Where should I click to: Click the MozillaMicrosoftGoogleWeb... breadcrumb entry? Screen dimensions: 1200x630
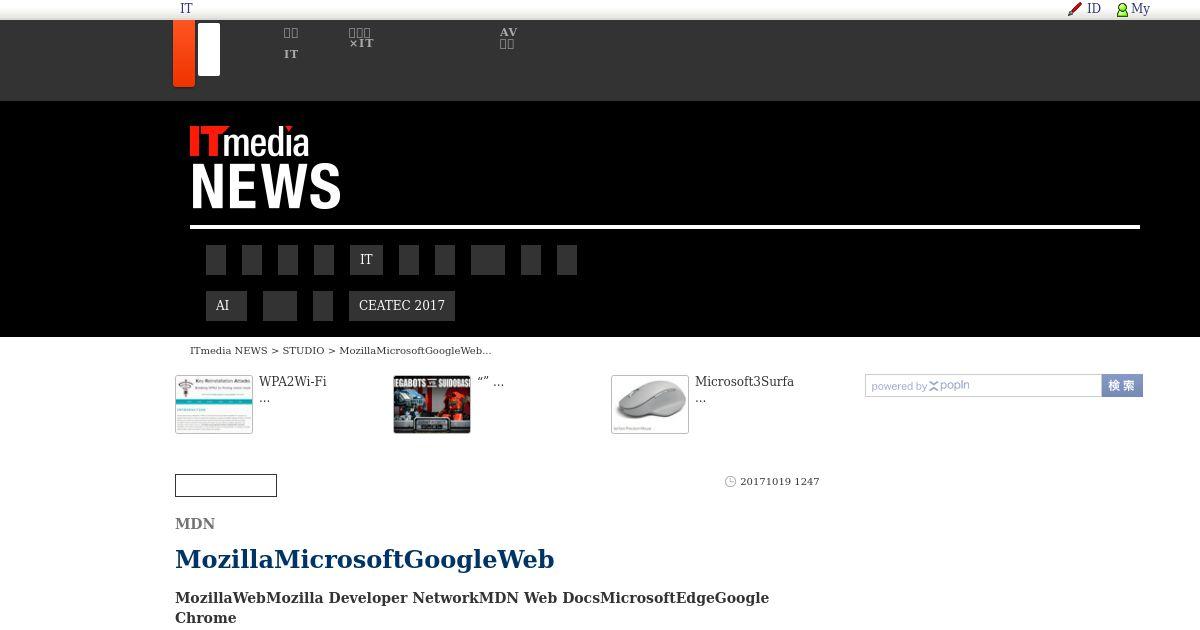pos(415,351)
